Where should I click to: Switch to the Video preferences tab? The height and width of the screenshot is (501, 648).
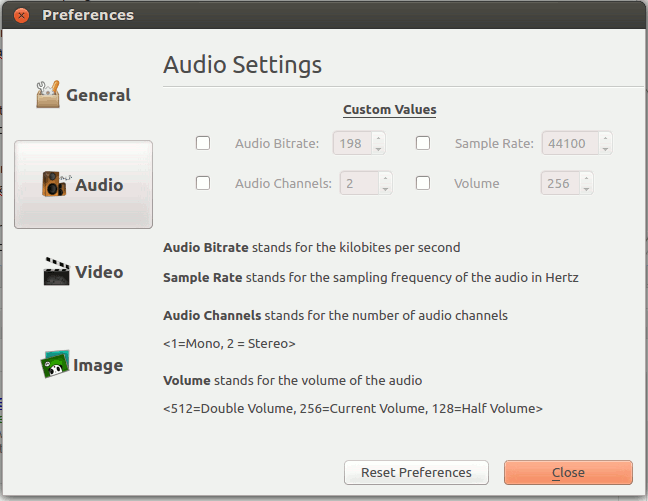[83, 272]
